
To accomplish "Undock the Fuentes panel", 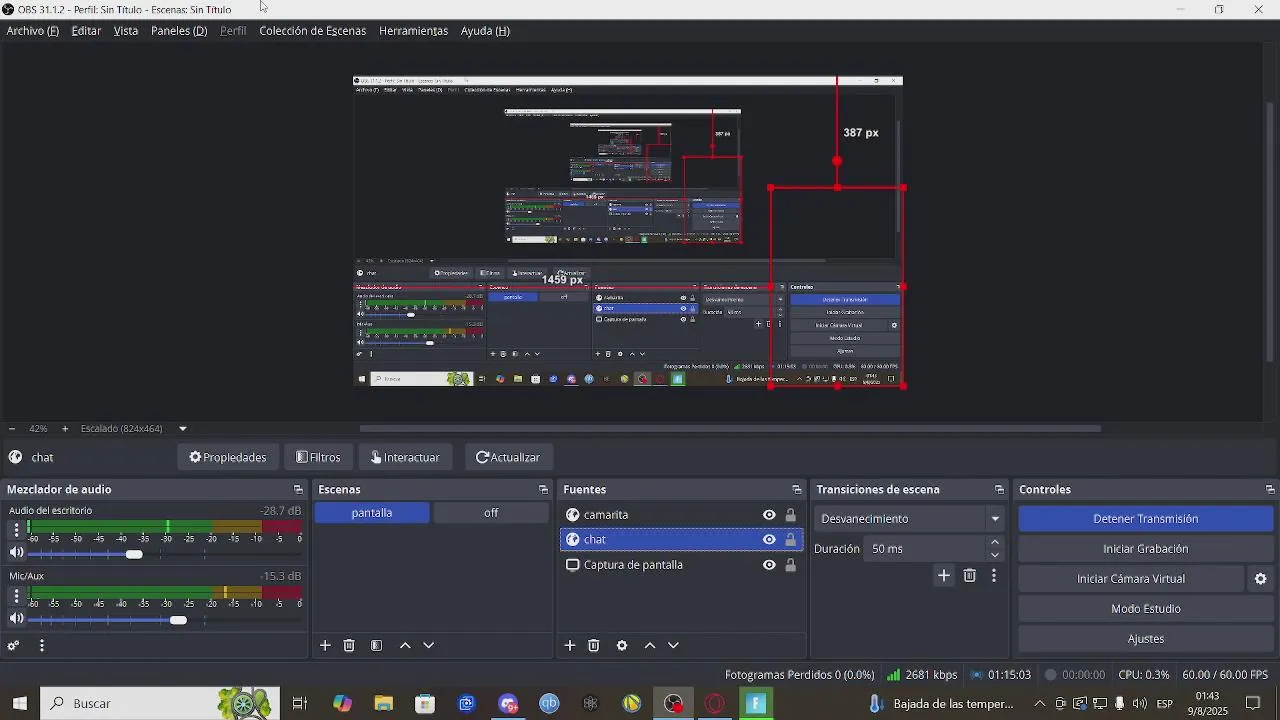I will (x=797, y=490).
